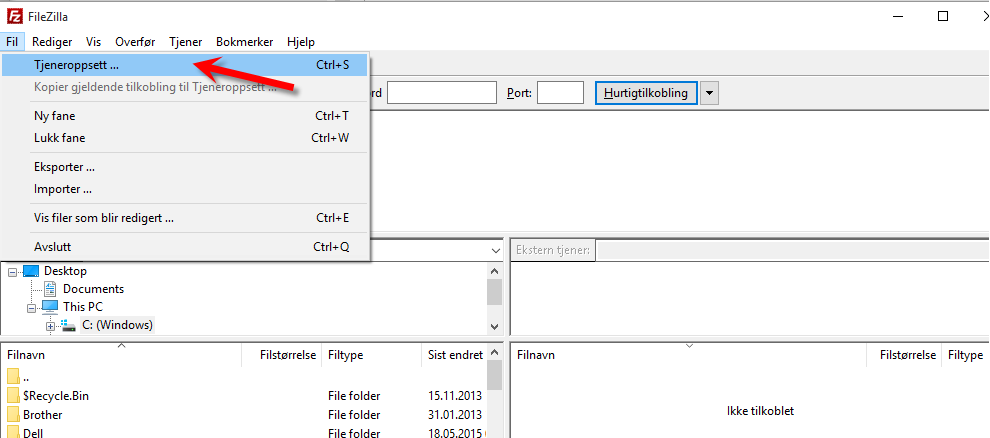Click the parent folder '..' icon
The height and width of the screenshot is (438, 990).
(13, 377)
